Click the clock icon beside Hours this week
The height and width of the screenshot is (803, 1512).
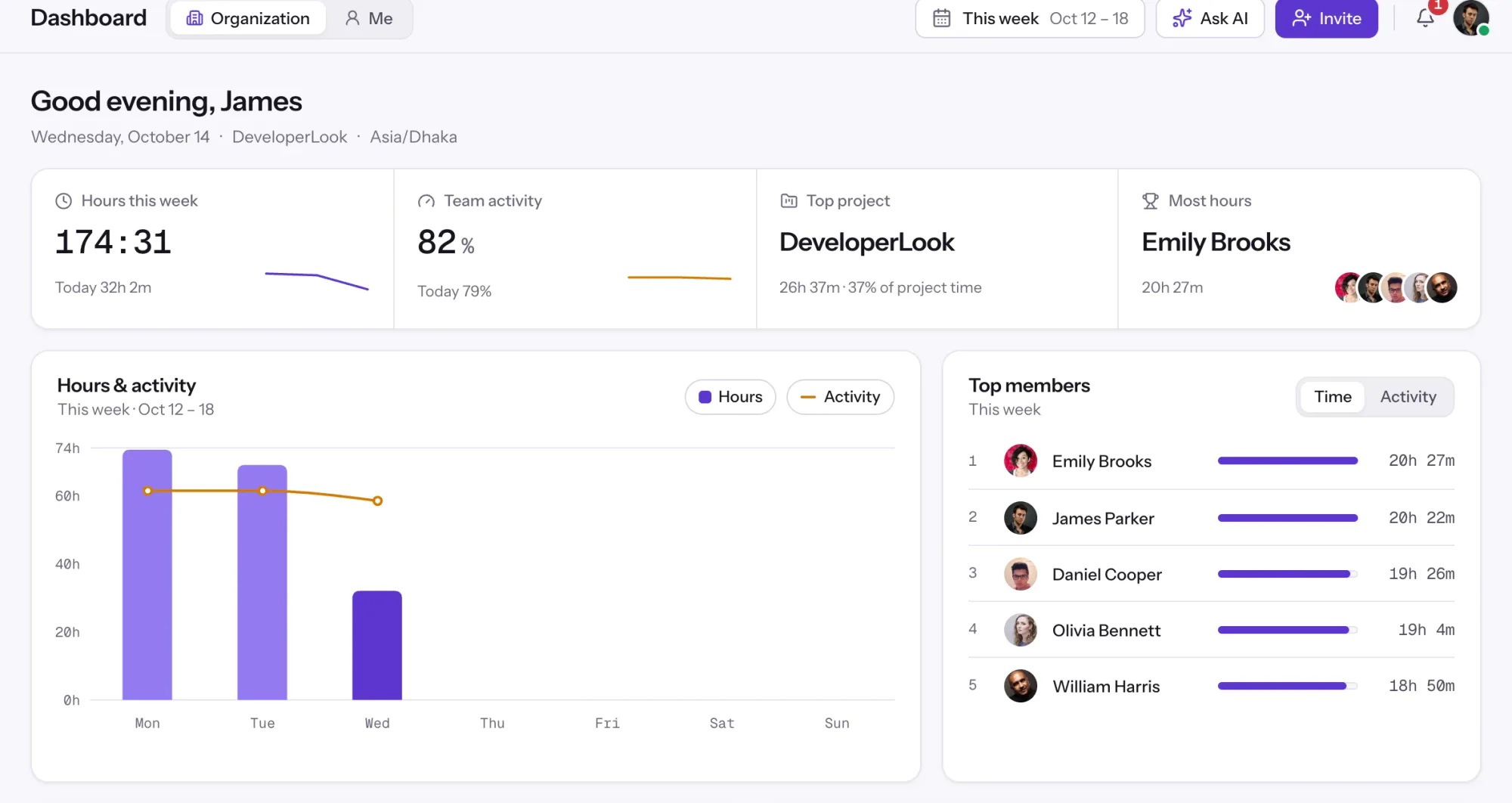(64, 201)
